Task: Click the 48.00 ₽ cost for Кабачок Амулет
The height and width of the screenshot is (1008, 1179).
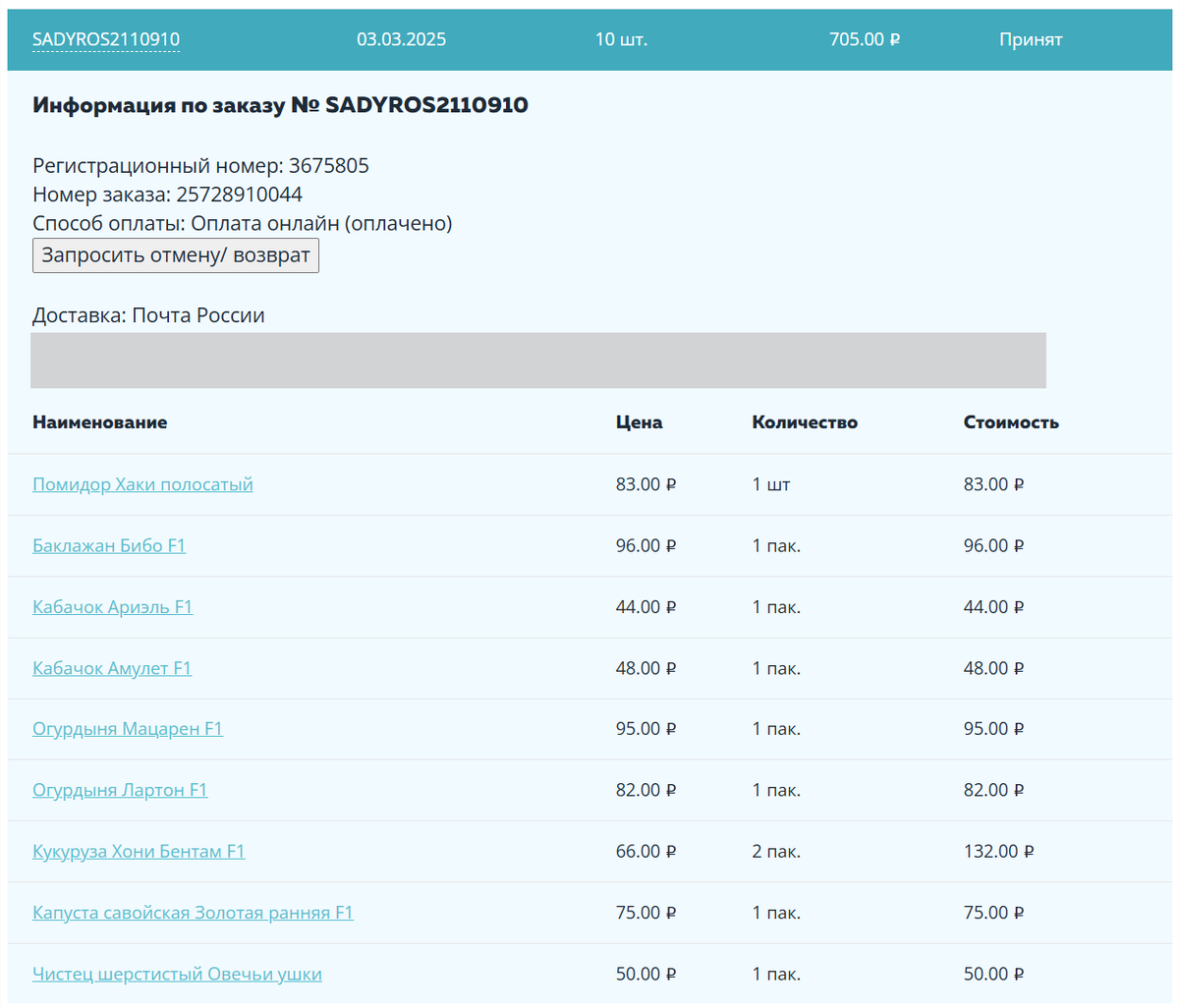Action: click(x=994, y=668)
